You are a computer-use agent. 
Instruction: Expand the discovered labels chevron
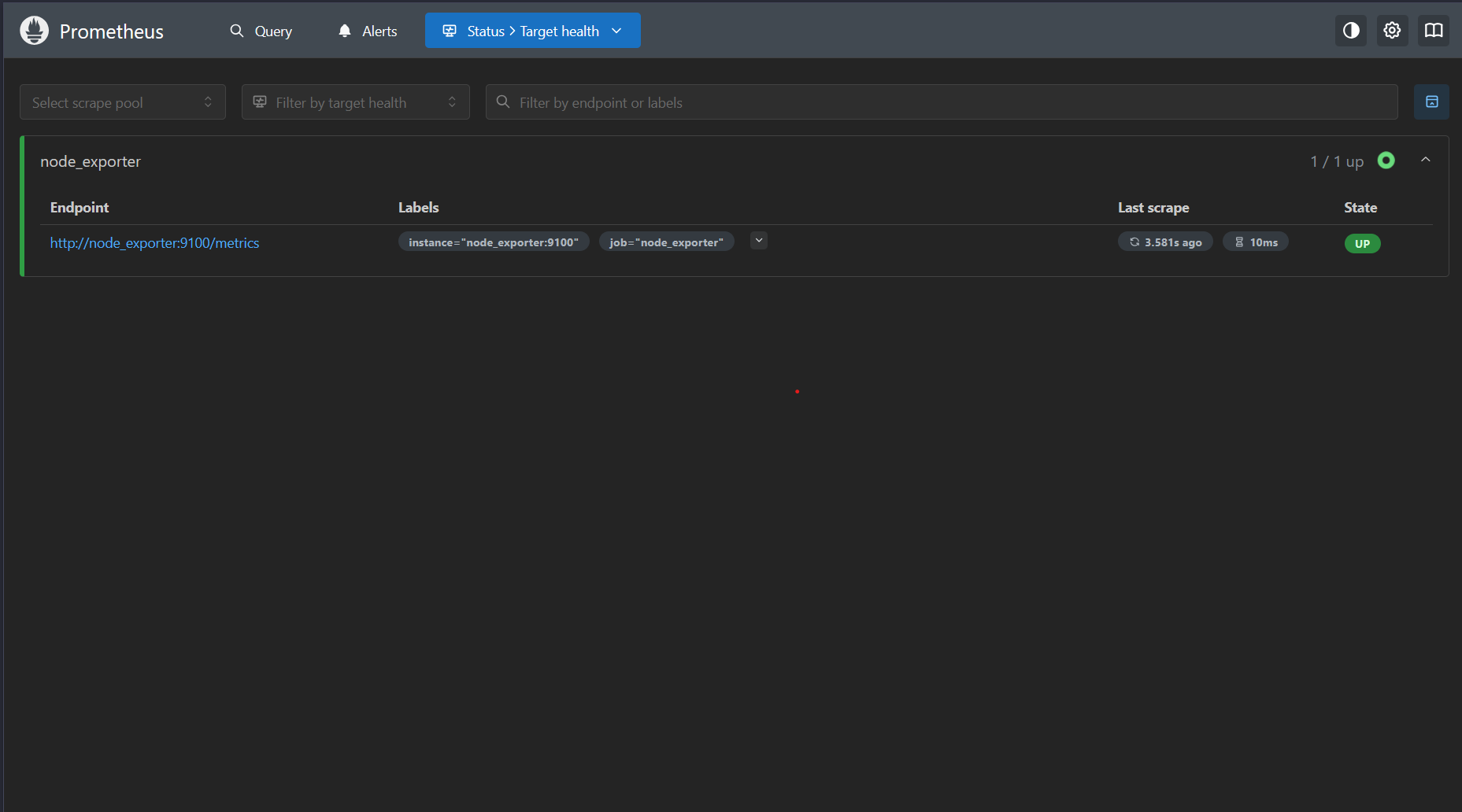(x=759, y=241)
